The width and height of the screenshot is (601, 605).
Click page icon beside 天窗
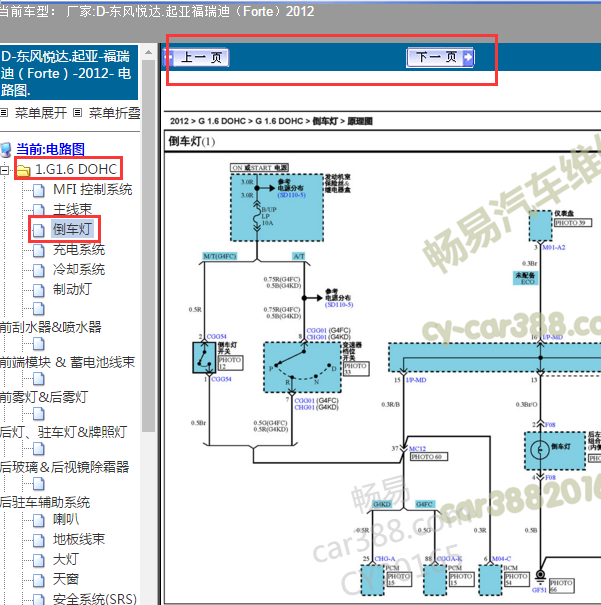click(39, 580)
